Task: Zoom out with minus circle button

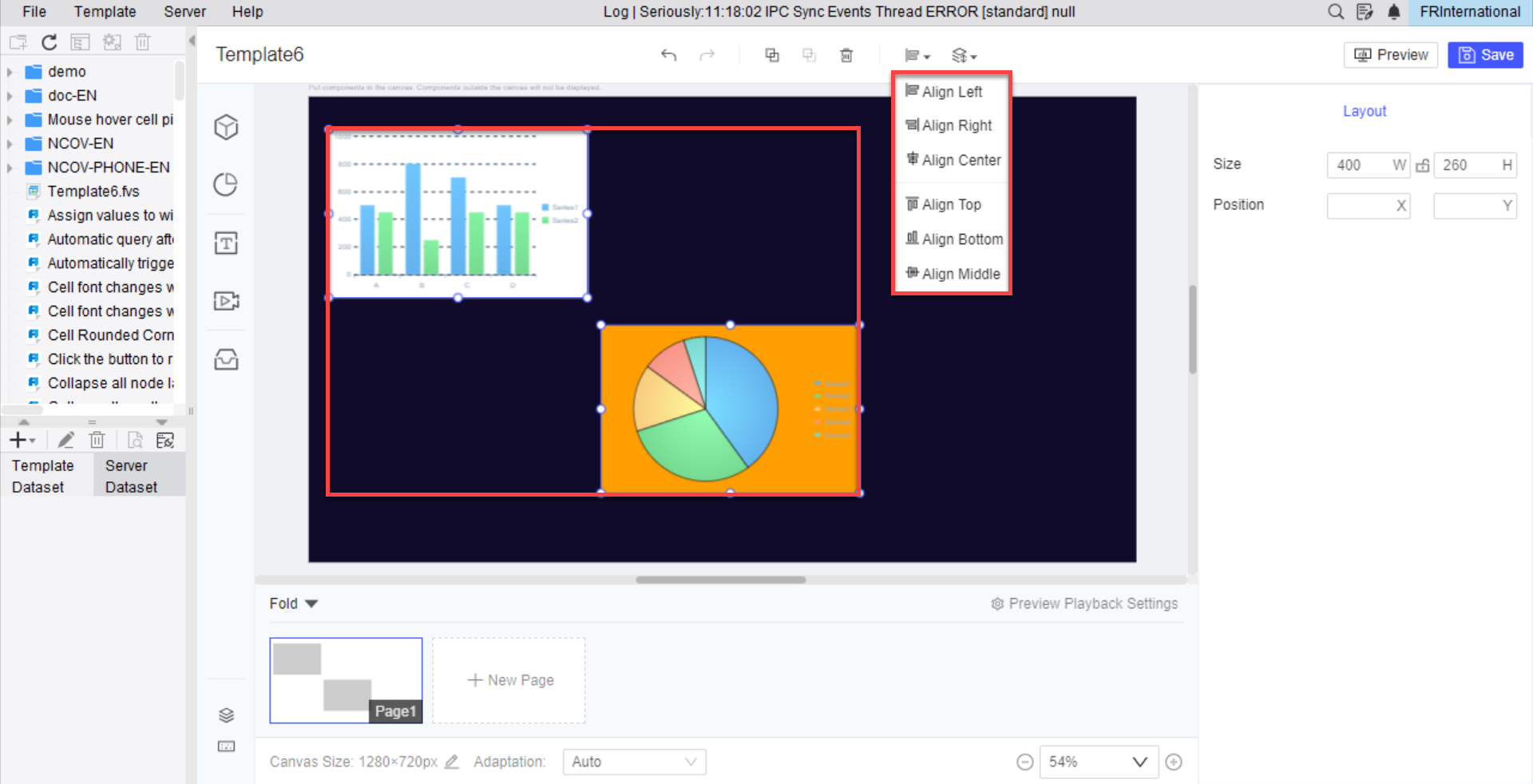Action: (x=1024, y=762)
